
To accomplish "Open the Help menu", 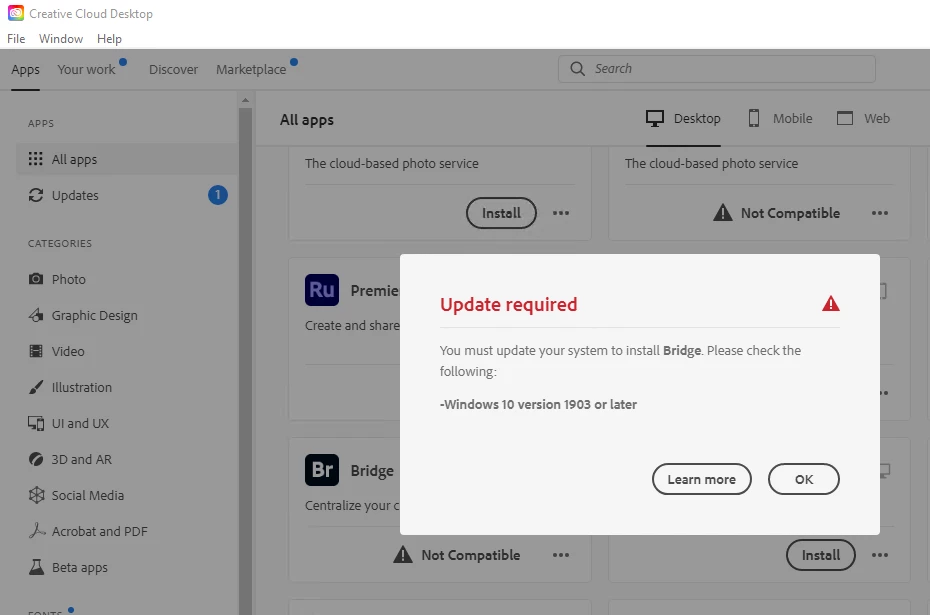I will (109, 39).
